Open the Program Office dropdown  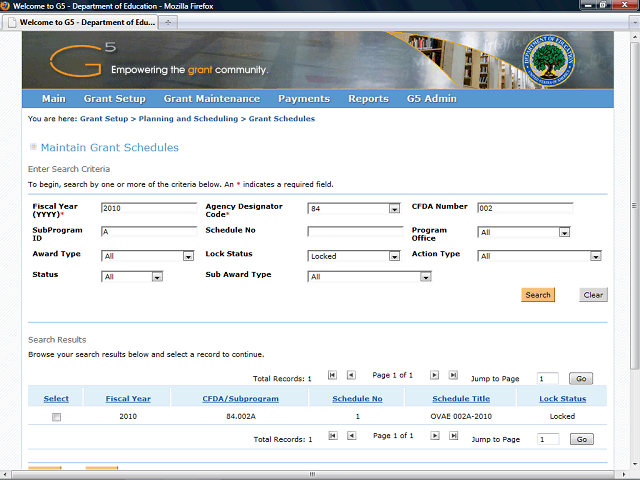pos(564,233)
